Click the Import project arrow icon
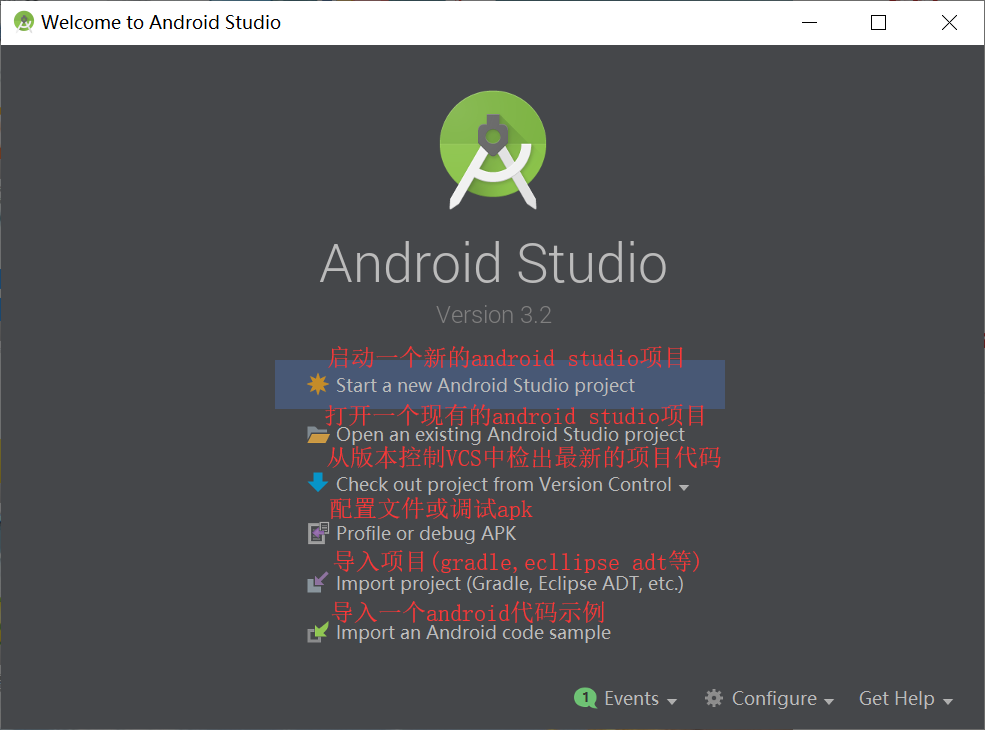This screenshot has width=985, height=730. pyautogui.click(x=318, y=582)
